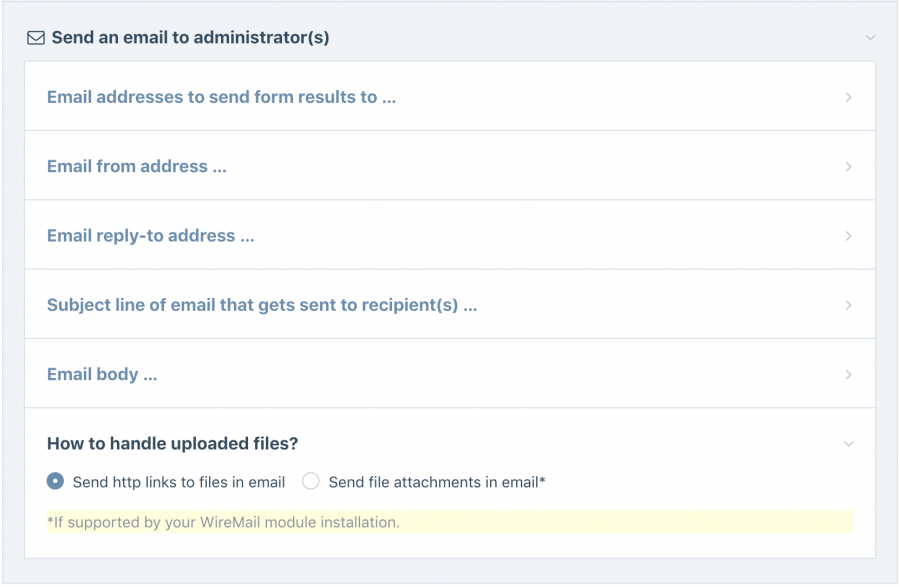
Task: Expand the Email from address field
Action: tap(450, 166)
